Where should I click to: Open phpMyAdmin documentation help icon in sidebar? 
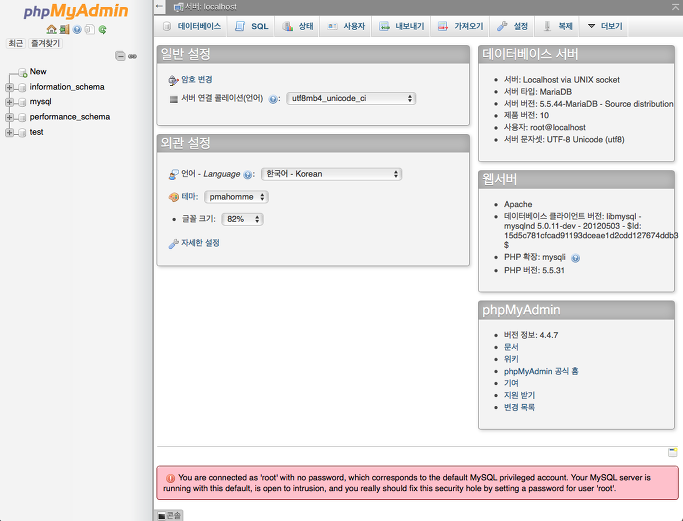(77, 30)
